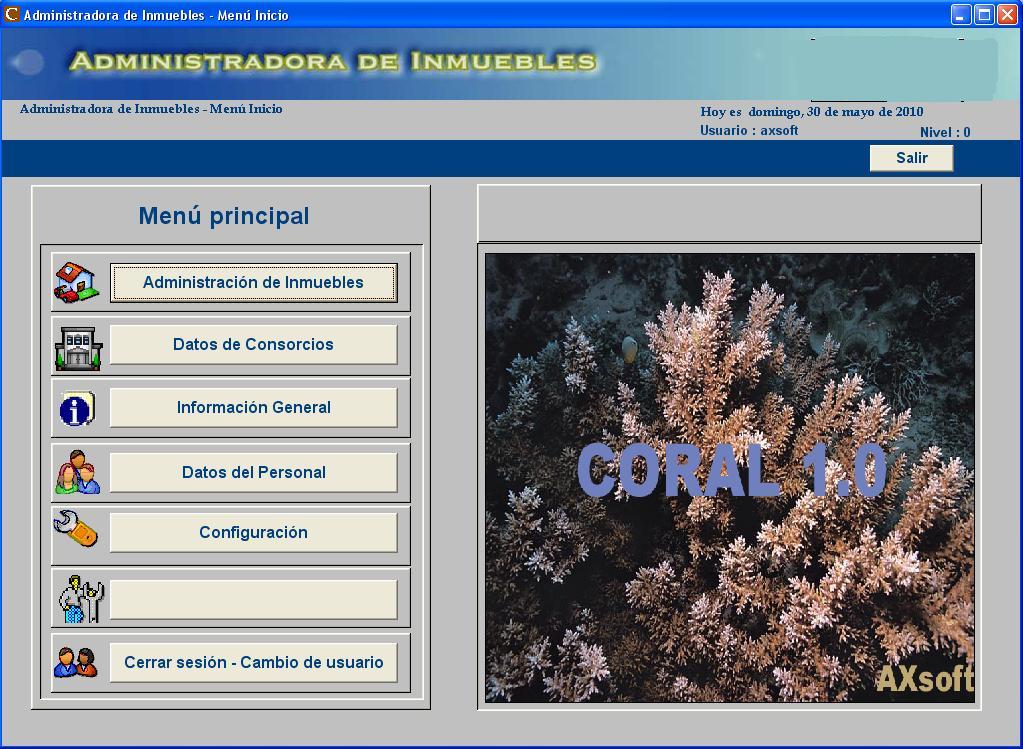The image size is (1023, 749).
Task: Click the empty panel above the coral image
Action: coord(729,214)
